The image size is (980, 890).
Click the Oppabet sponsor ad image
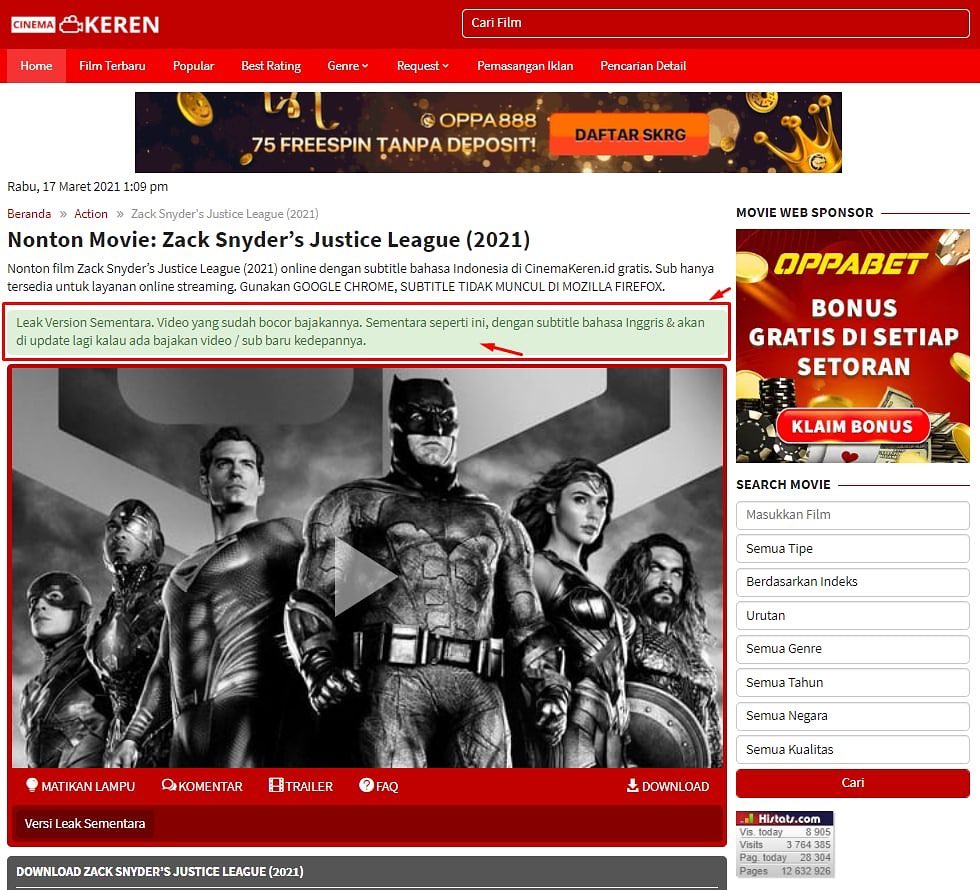(852, 346)
